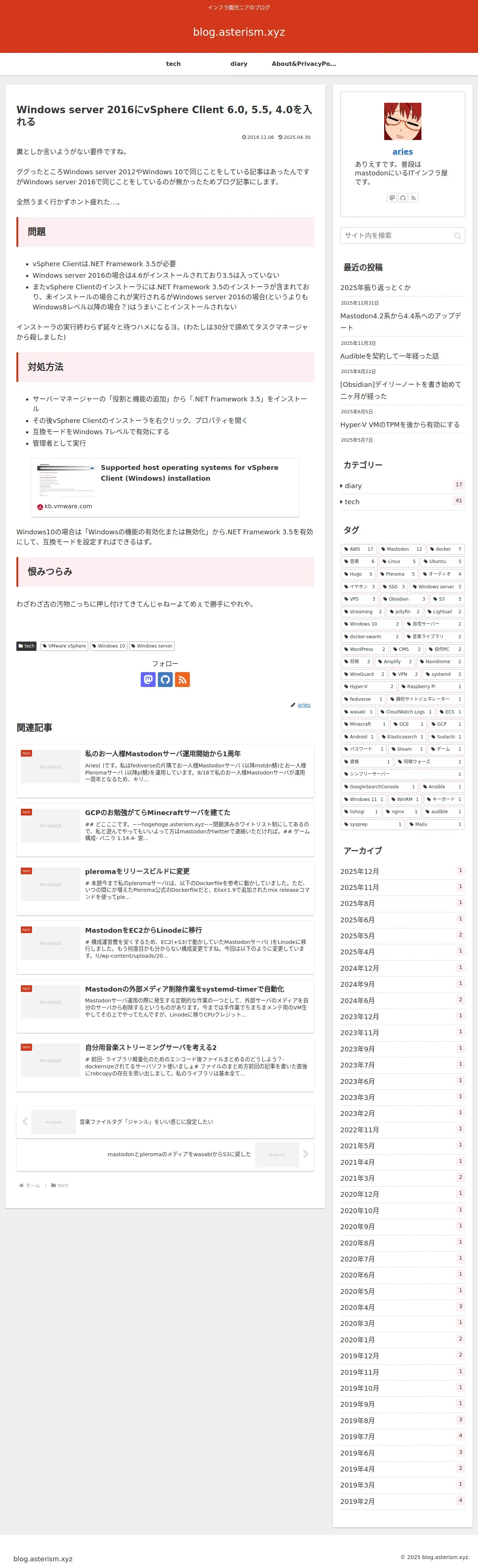Open RSS feed icon in aries profile box

(414, 198)
